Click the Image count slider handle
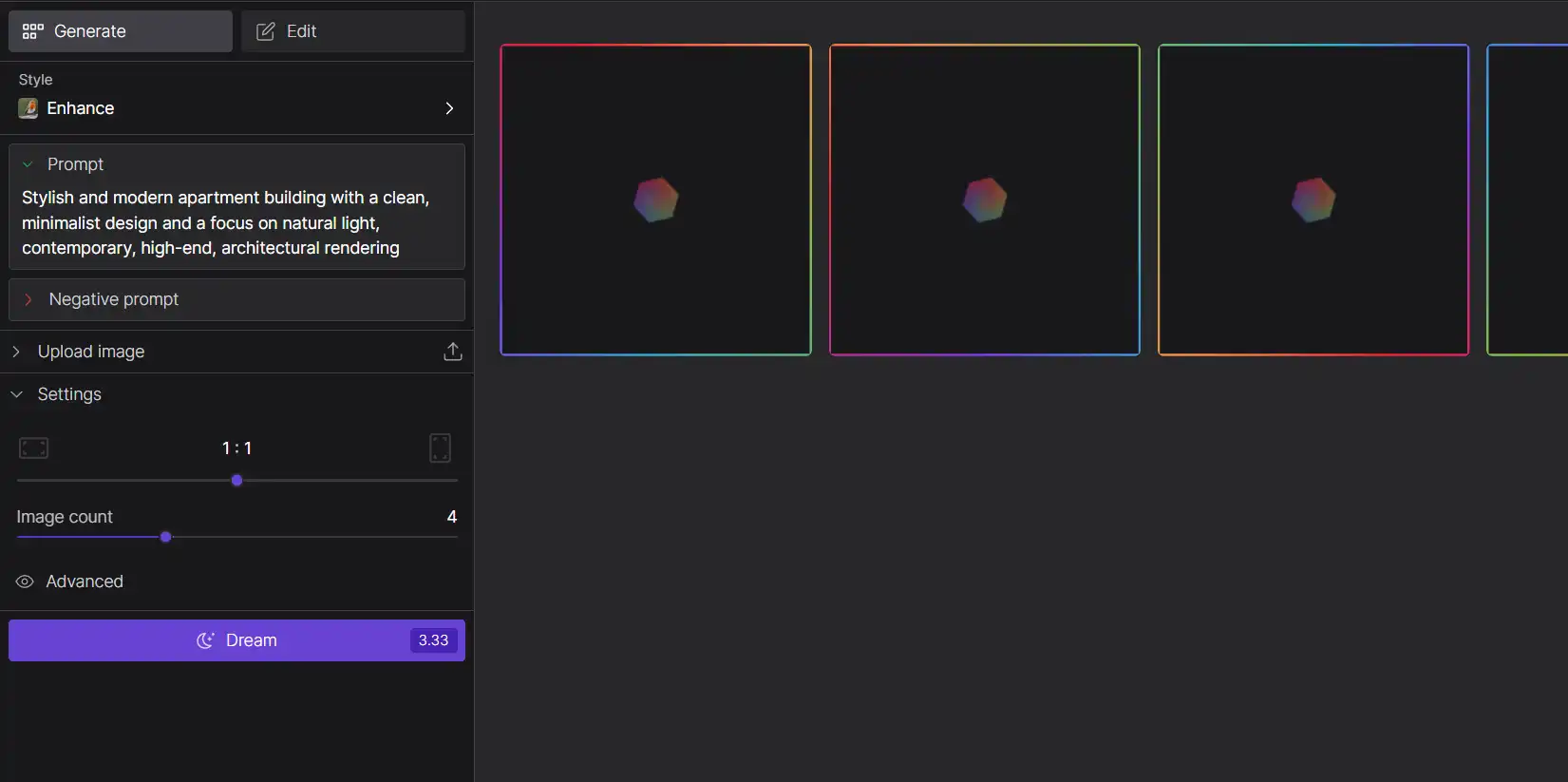 (x=166, y=537)
